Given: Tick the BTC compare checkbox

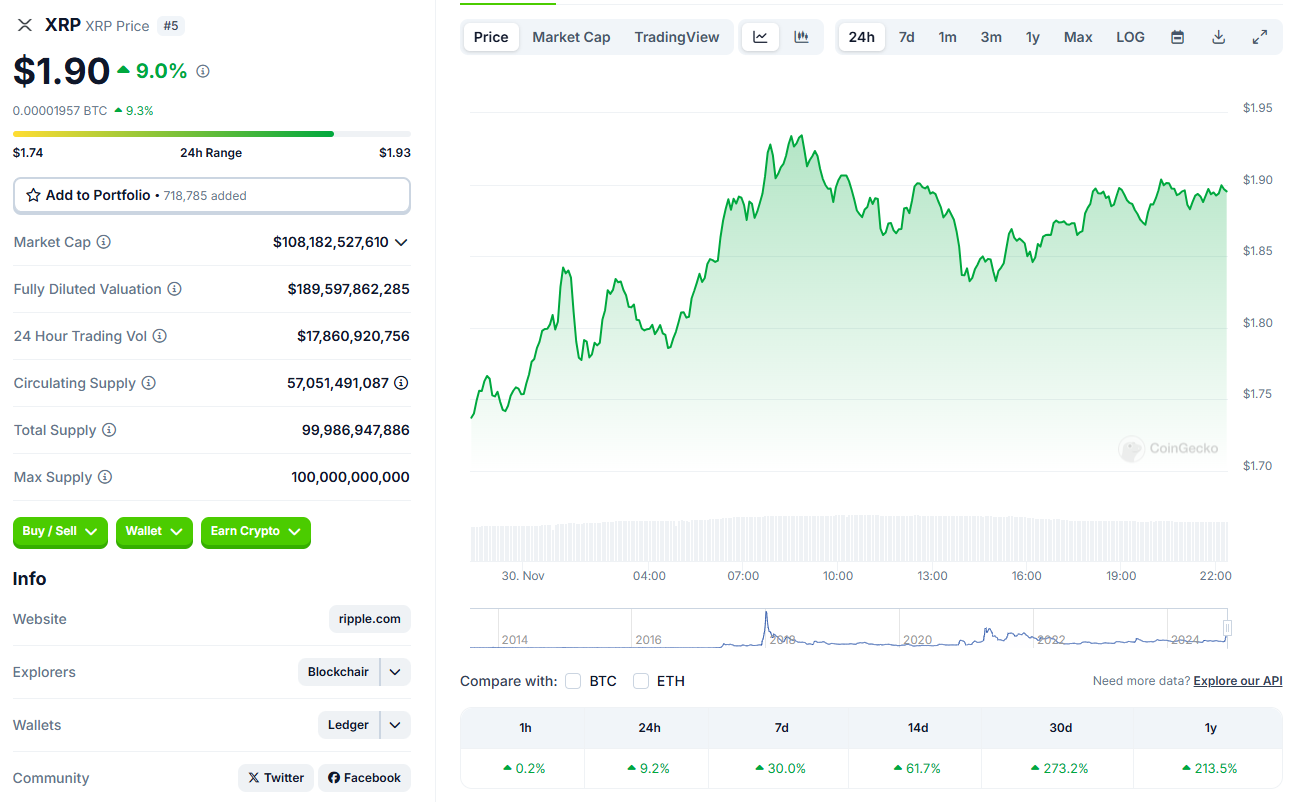Looking at the screenshot, I should [x=573, y=681].
